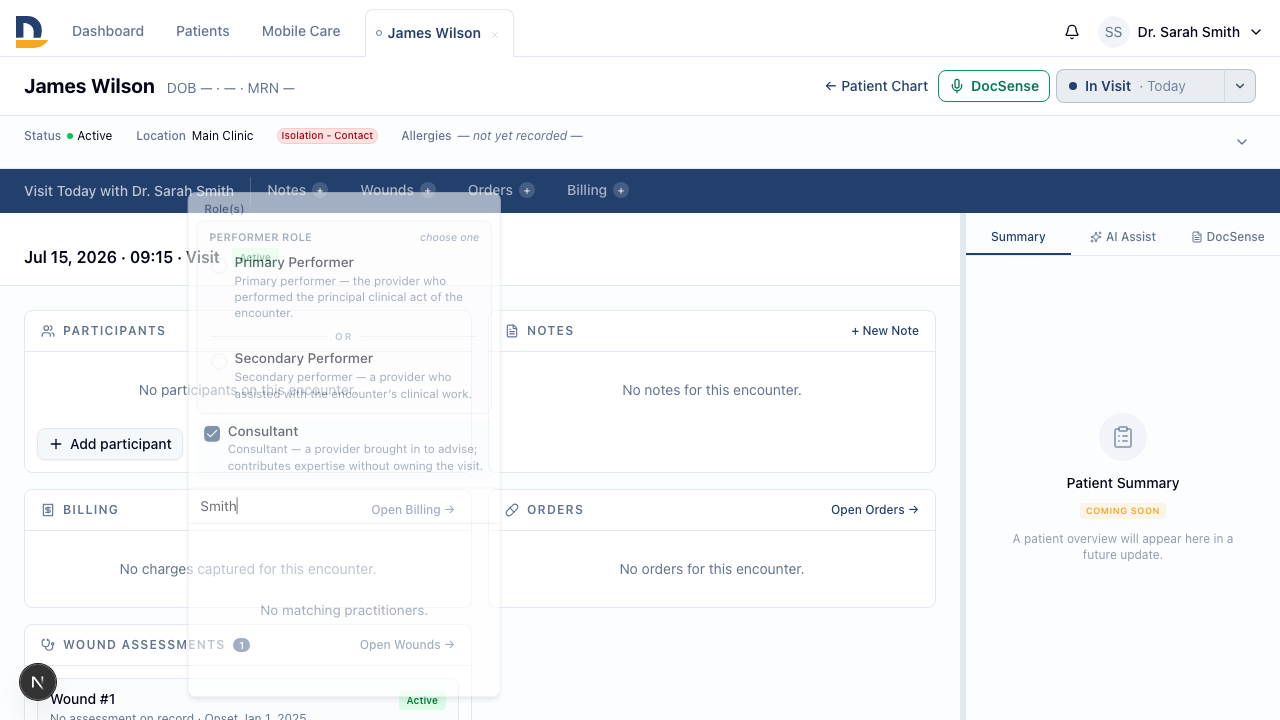Screen dimensions: 1280x720
Task: Switch to the James Wilson tab
Action: [434, 33]
